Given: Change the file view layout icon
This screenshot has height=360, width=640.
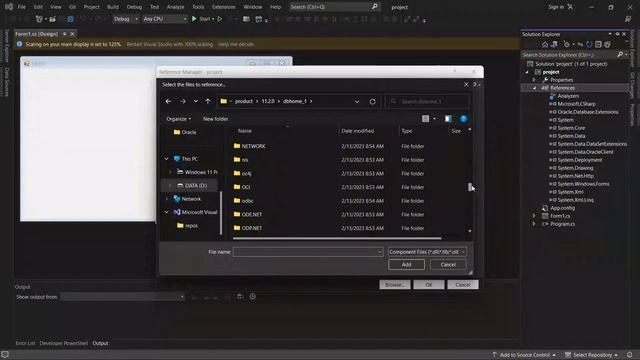Looking at the screenshot, I should pyautogui.click(x=425, y=119).
